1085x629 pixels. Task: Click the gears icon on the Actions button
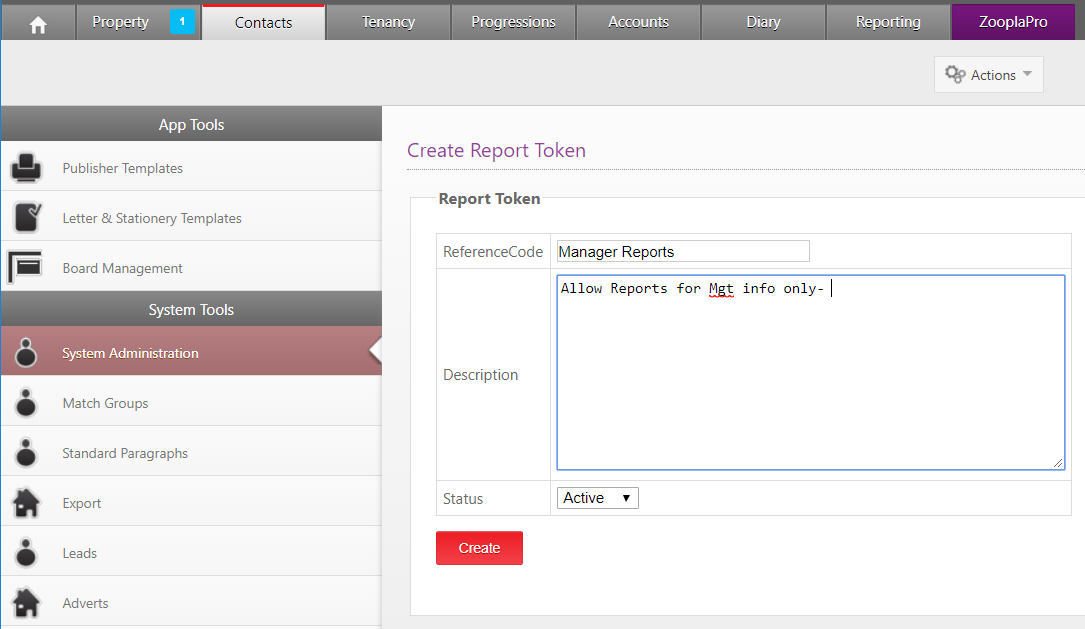955,74
